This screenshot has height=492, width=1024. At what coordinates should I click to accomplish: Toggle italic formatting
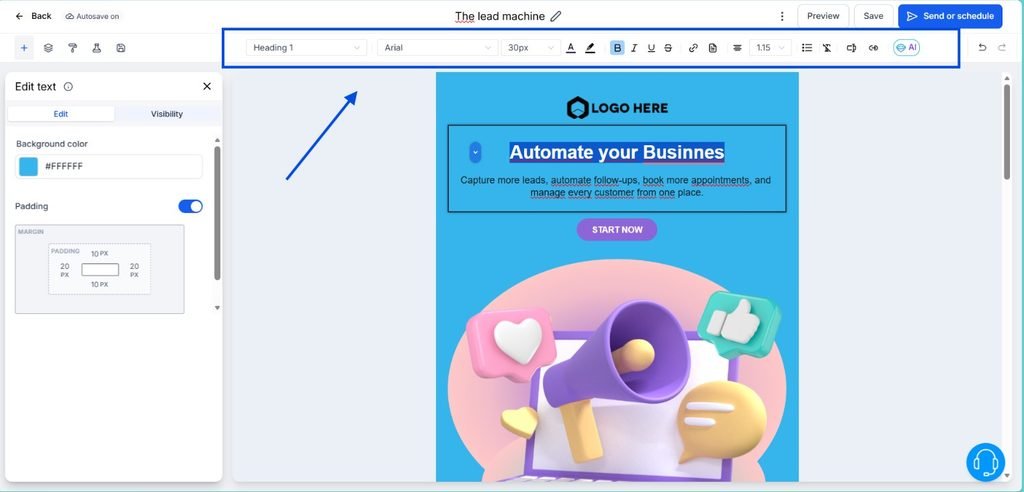tap(634, 48)
